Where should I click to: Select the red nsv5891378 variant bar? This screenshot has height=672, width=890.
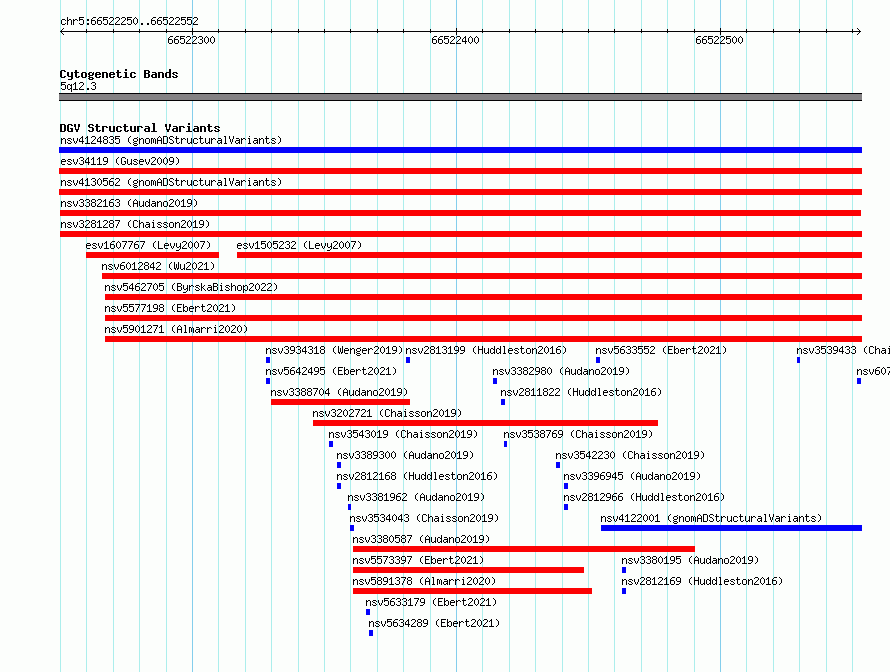(x=472, y=591)
